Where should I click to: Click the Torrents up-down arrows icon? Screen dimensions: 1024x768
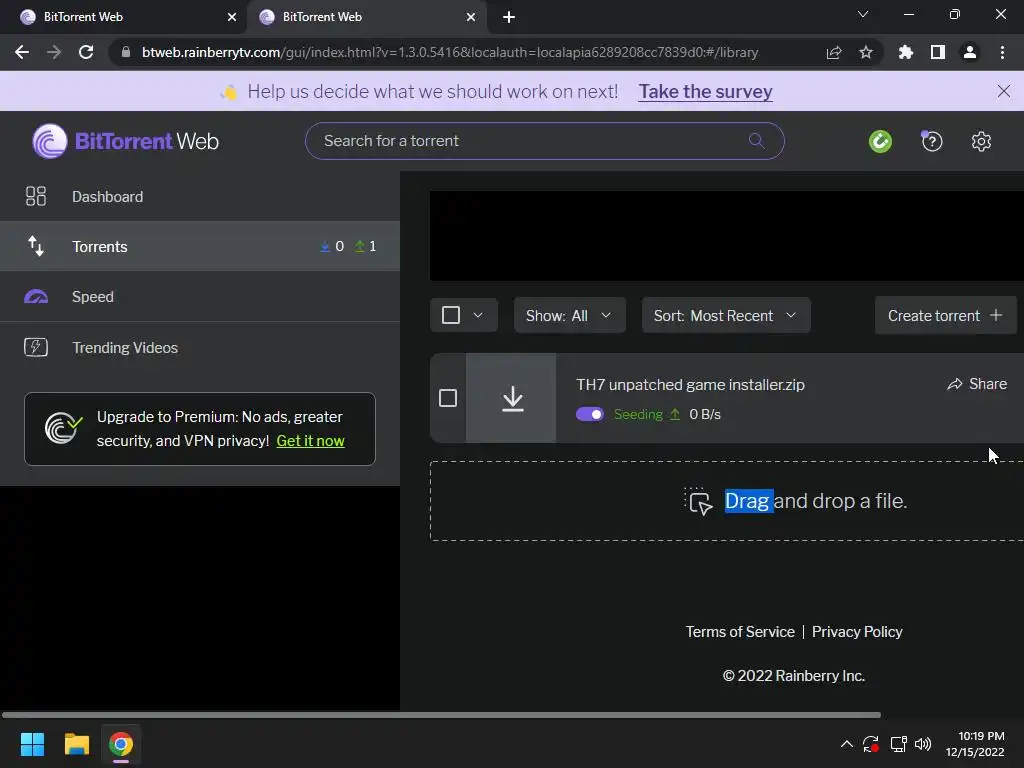tap(36, 246)
